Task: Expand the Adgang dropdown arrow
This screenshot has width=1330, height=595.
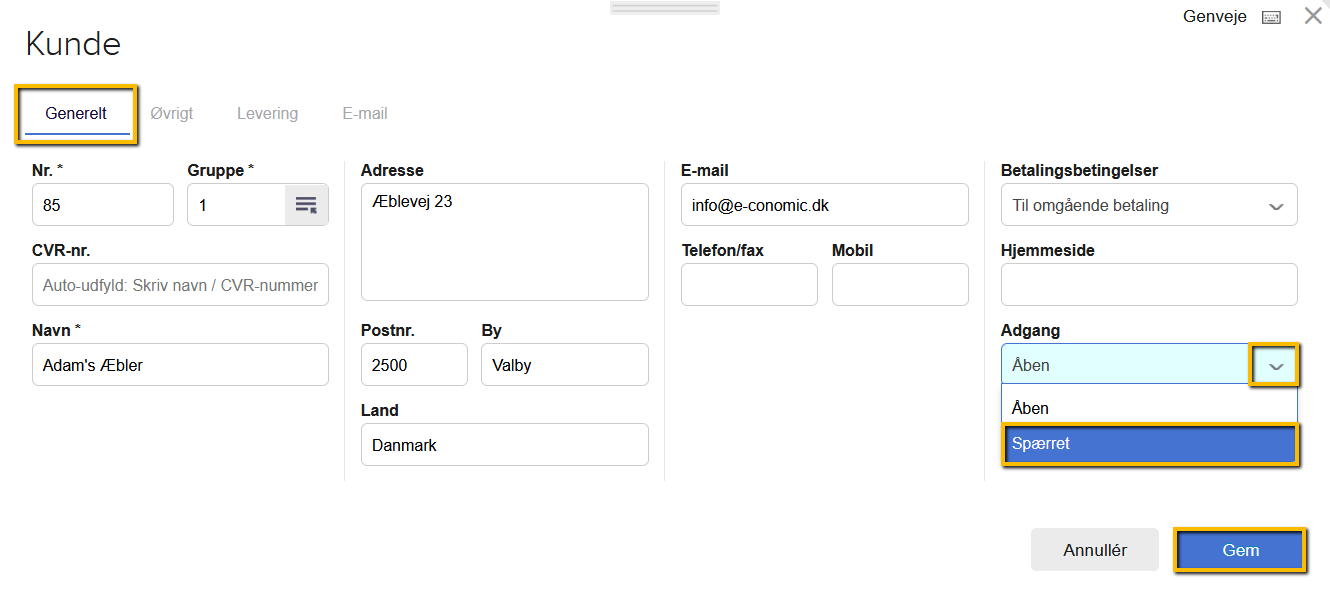Action: [x=1275, y=365]
